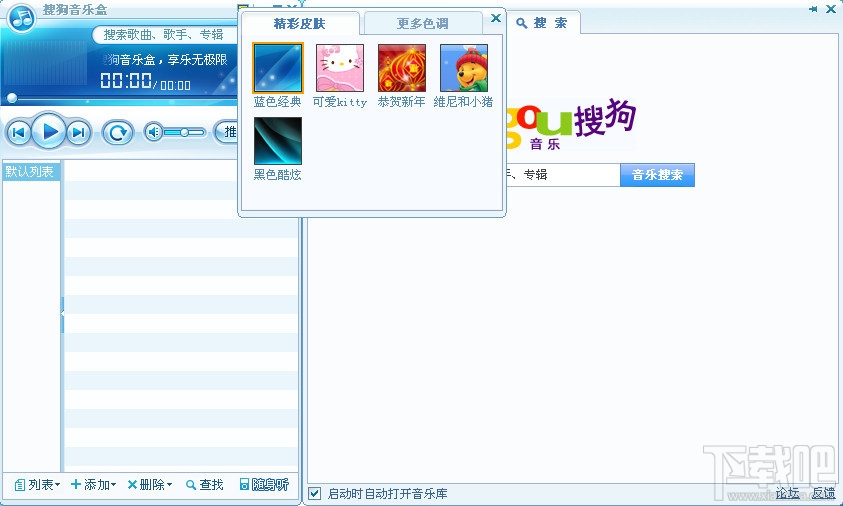Image resolution: width=843 pixels, height=506 pixels.
Task: Open the 删除 dropdown menu
Action: click(x=149, y=485)
